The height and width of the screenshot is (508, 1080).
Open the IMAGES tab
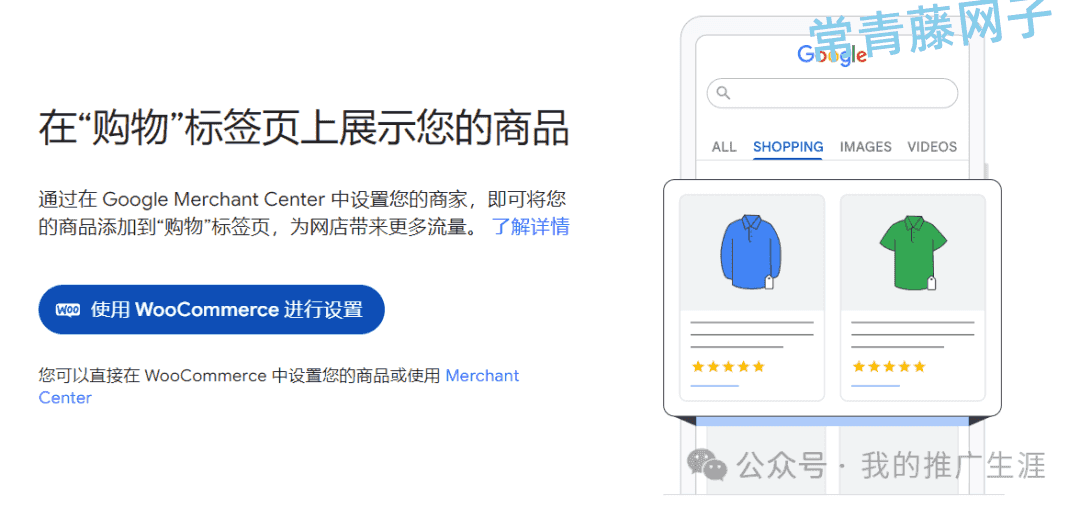click(865, 147)
